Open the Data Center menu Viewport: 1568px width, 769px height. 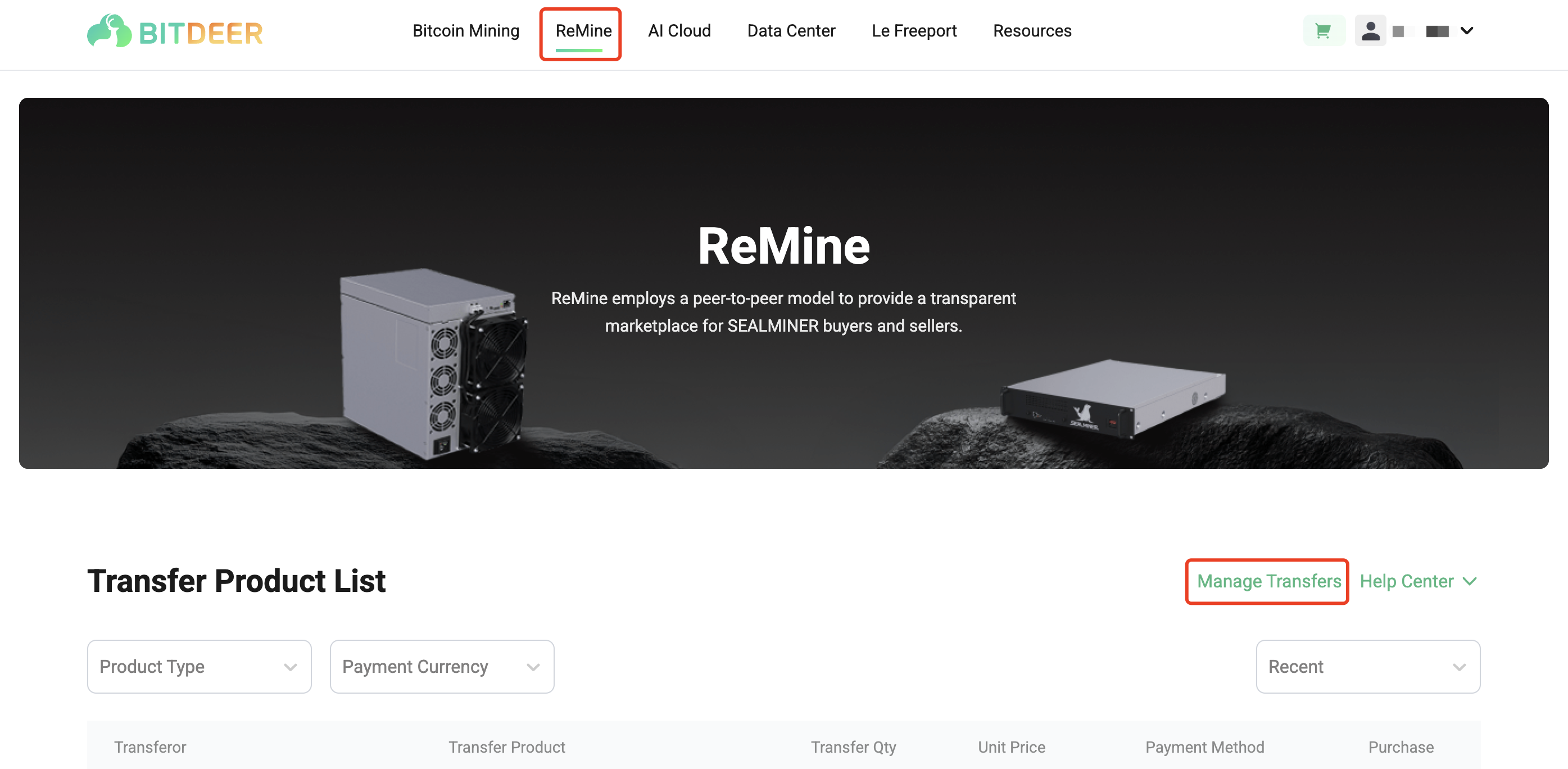tap(791, 31)
